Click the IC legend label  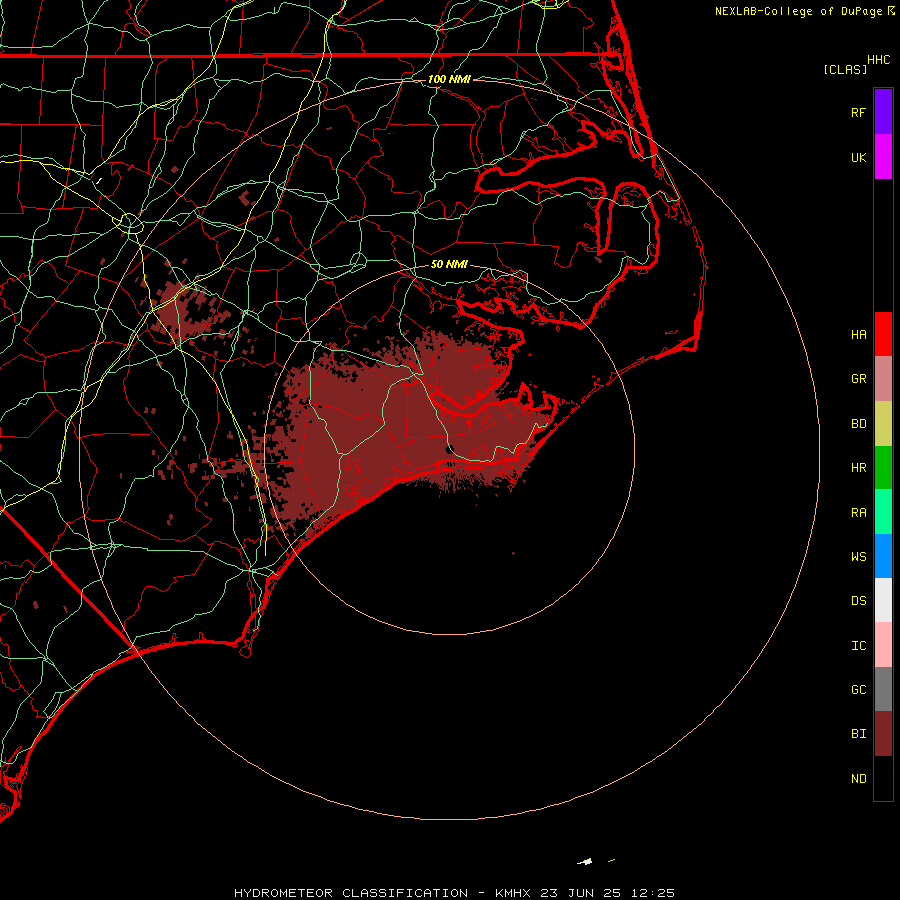[858, 646]
